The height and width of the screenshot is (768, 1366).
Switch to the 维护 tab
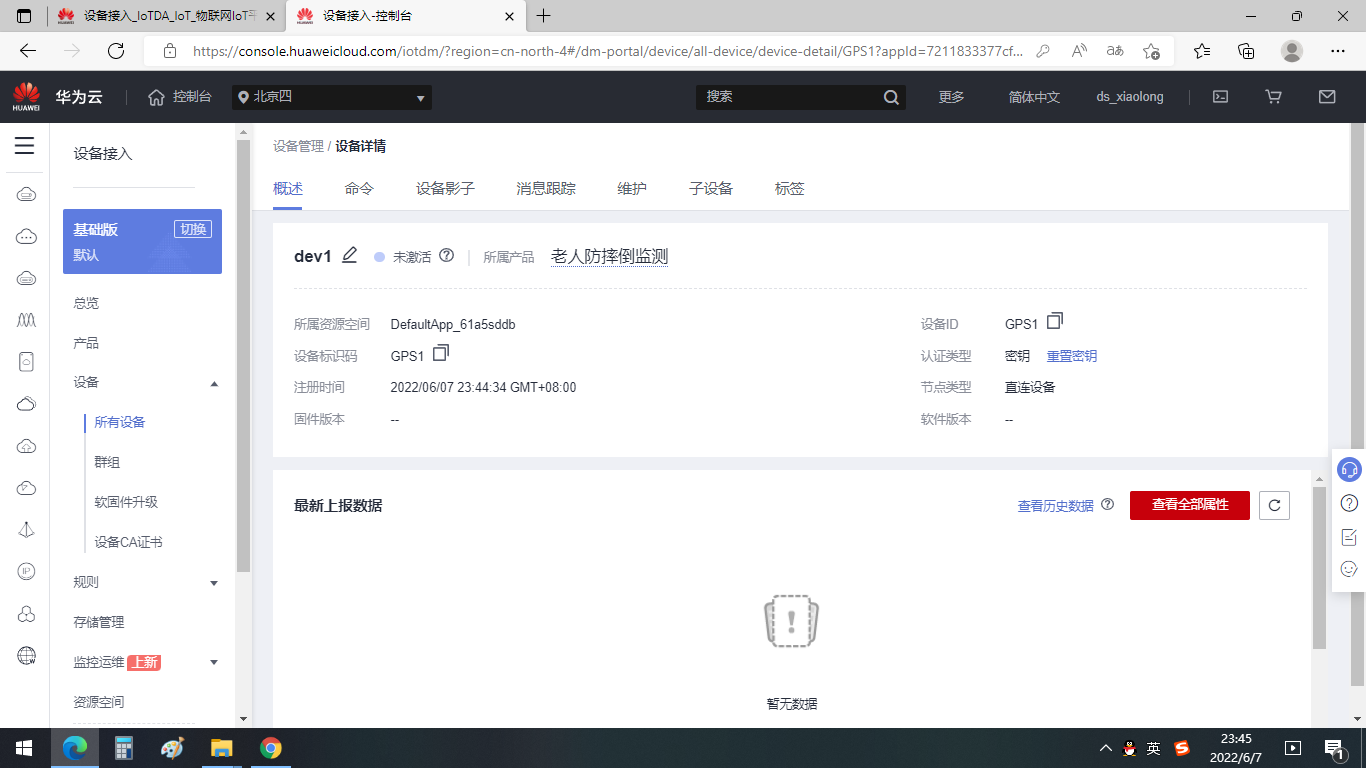coord(632,188)
